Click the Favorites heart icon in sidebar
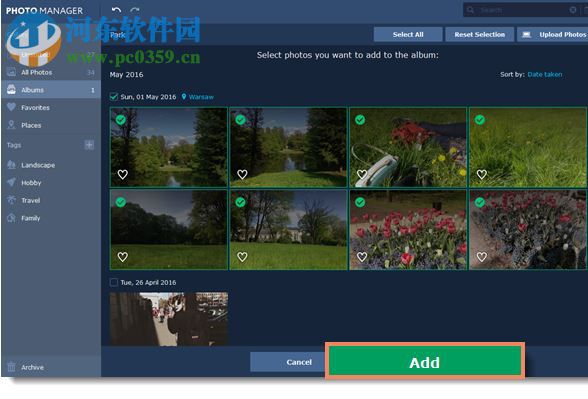The width and height of the screenshot is (588, 399). 12,107
